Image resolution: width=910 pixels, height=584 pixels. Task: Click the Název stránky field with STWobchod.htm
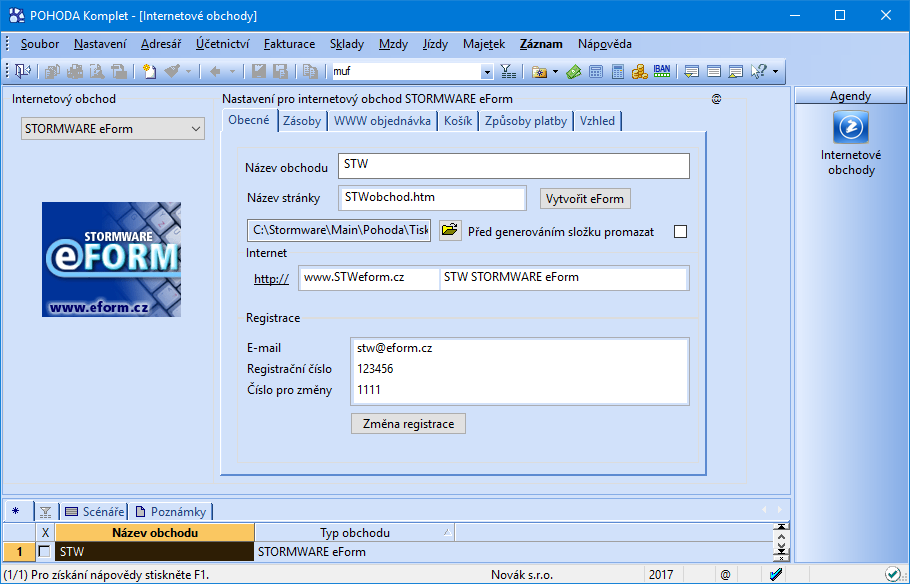(432, 198)
